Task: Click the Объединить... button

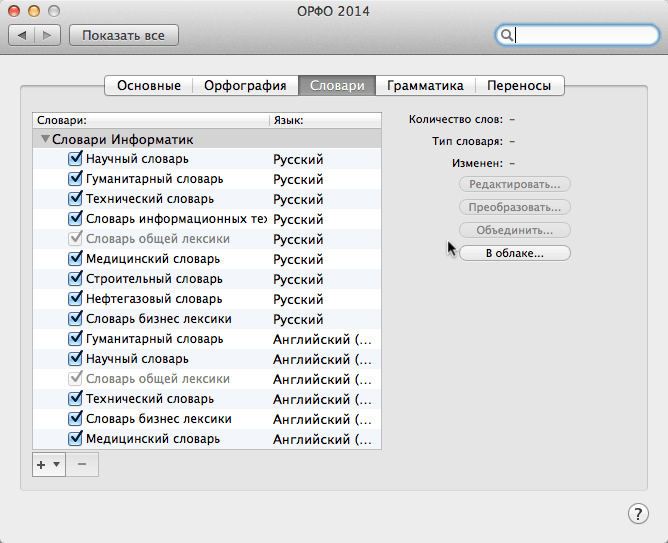Action: point(515,230)
